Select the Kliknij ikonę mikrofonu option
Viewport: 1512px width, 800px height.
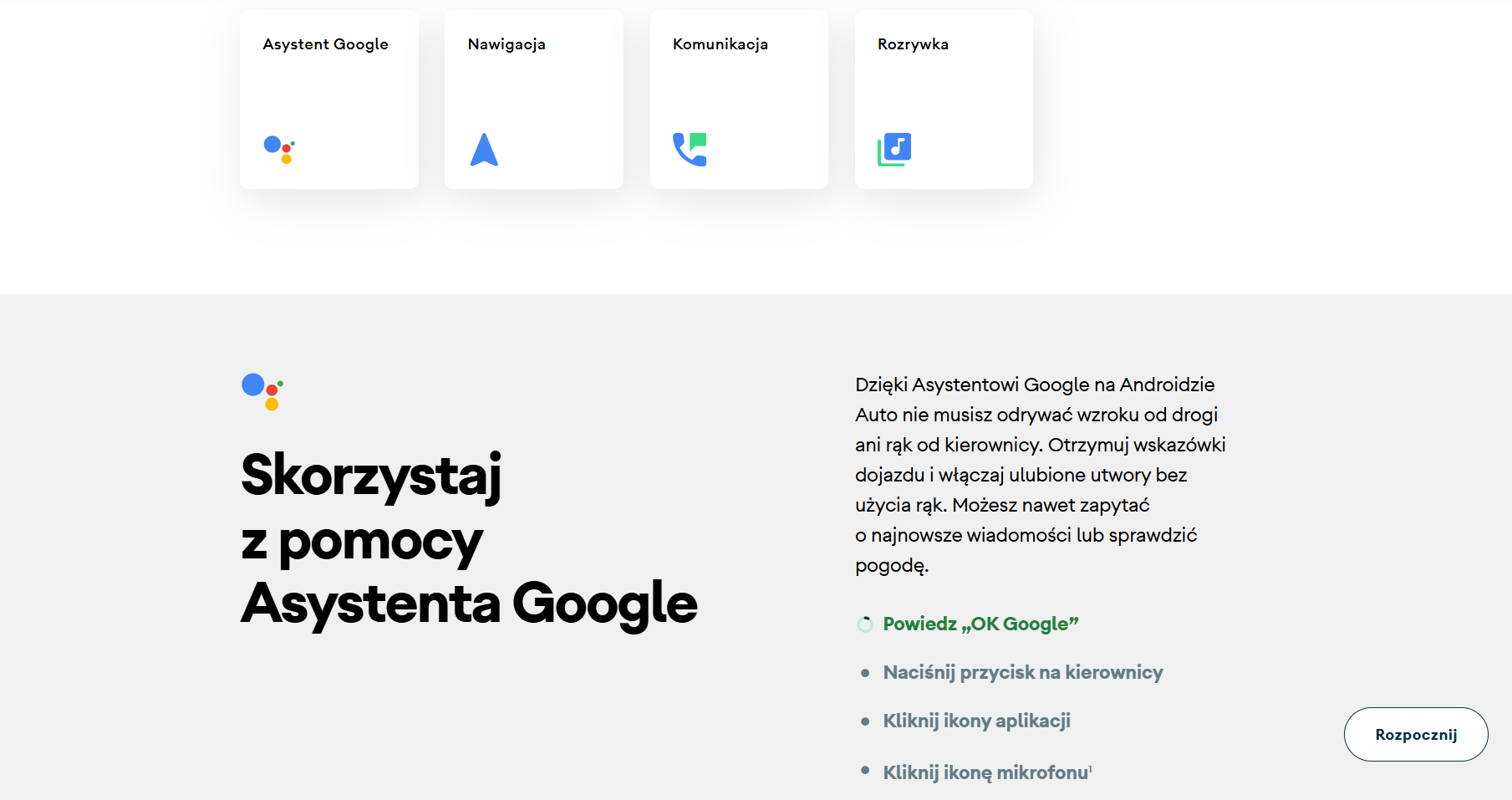click(x=987, y=772)
